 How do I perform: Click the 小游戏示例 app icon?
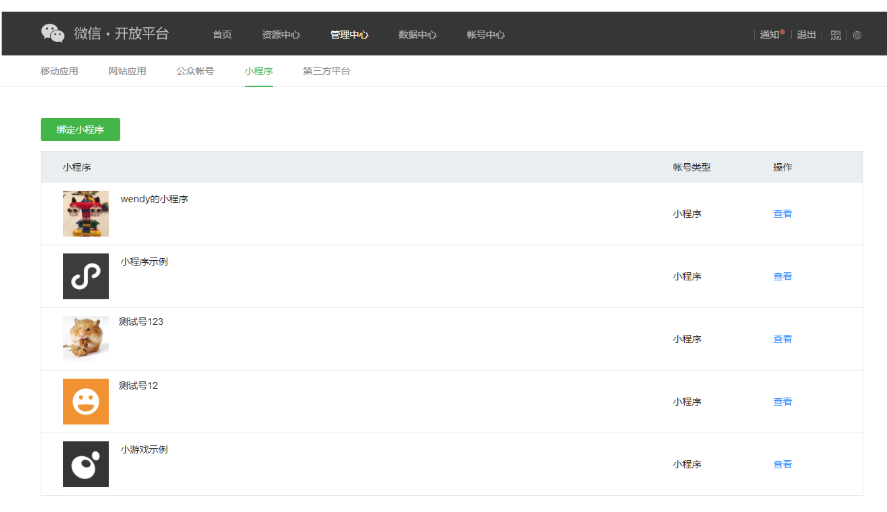pos(86,464)
